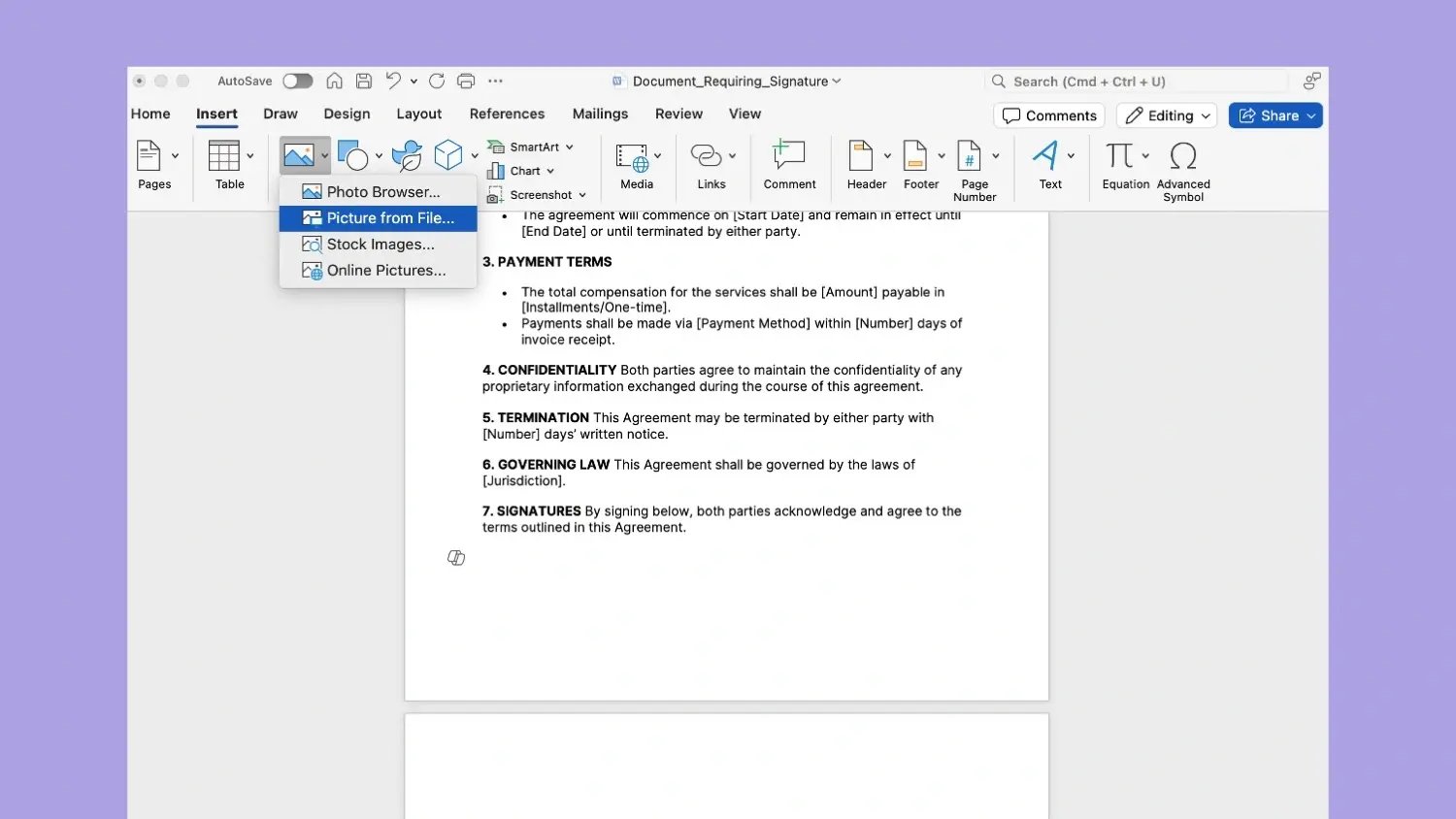Click the Shapes icon in ribbon

coord(352,156)
